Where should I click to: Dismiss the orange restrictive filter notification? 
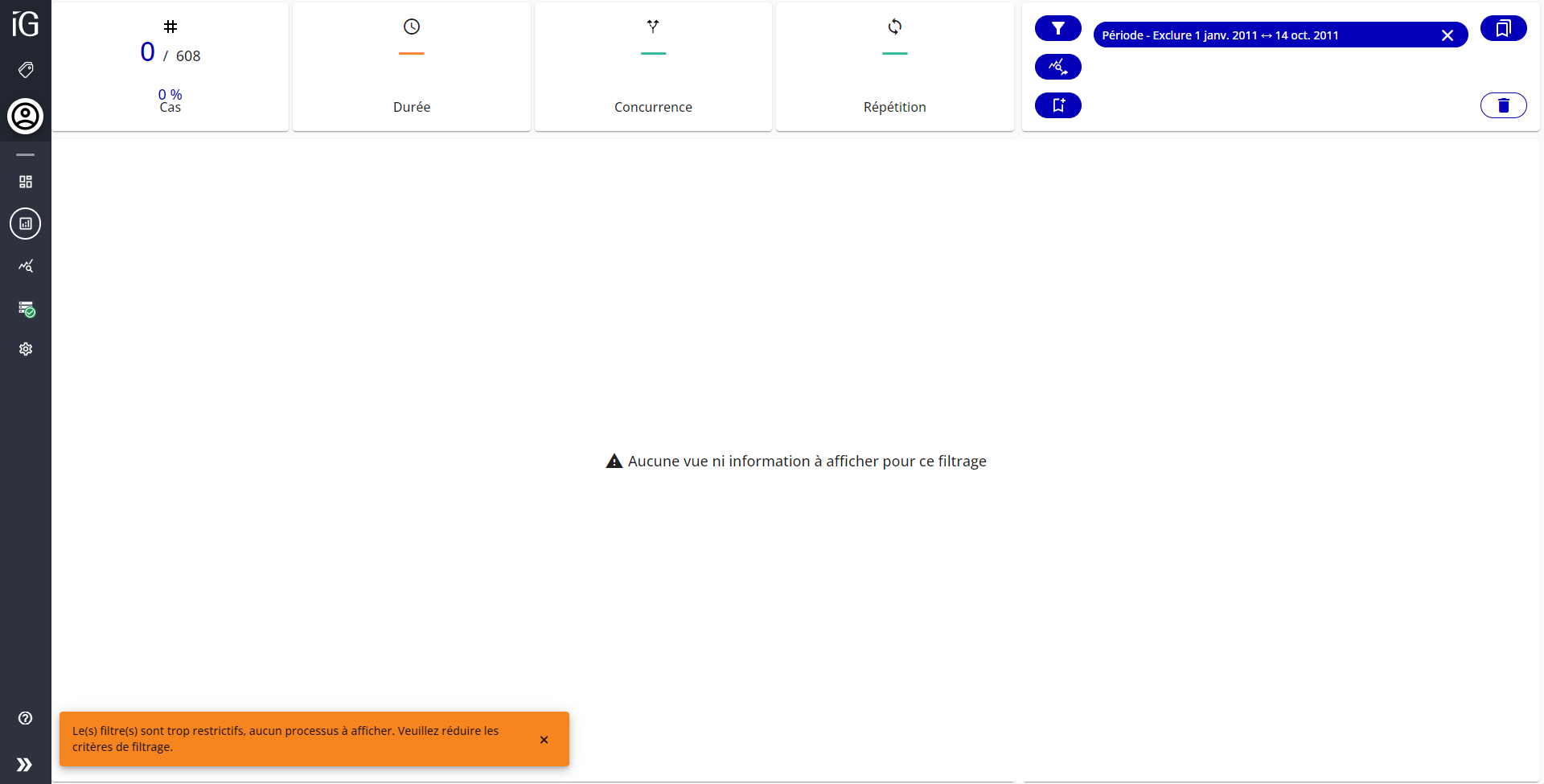(x=544, y=740)
